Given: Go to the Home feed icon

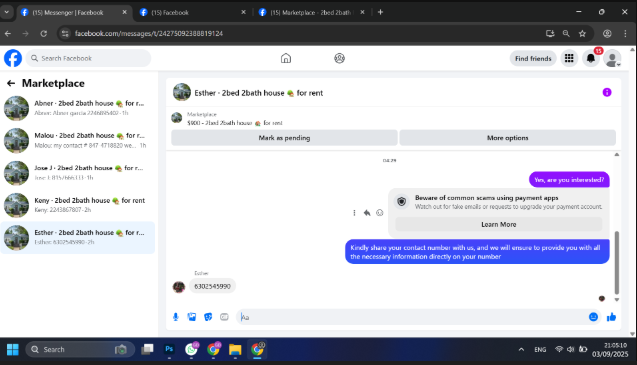Looking at the screenshot, I should 286,58.
